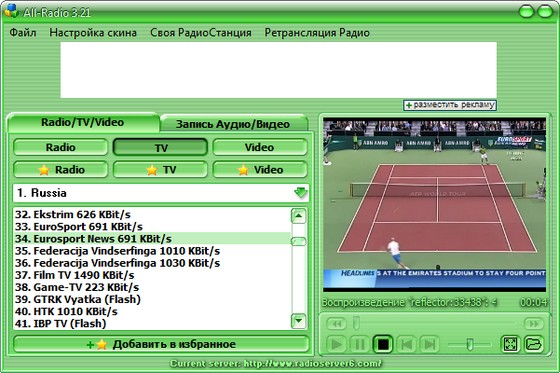Switch to Запись Аудио/Видео tab

233,124
